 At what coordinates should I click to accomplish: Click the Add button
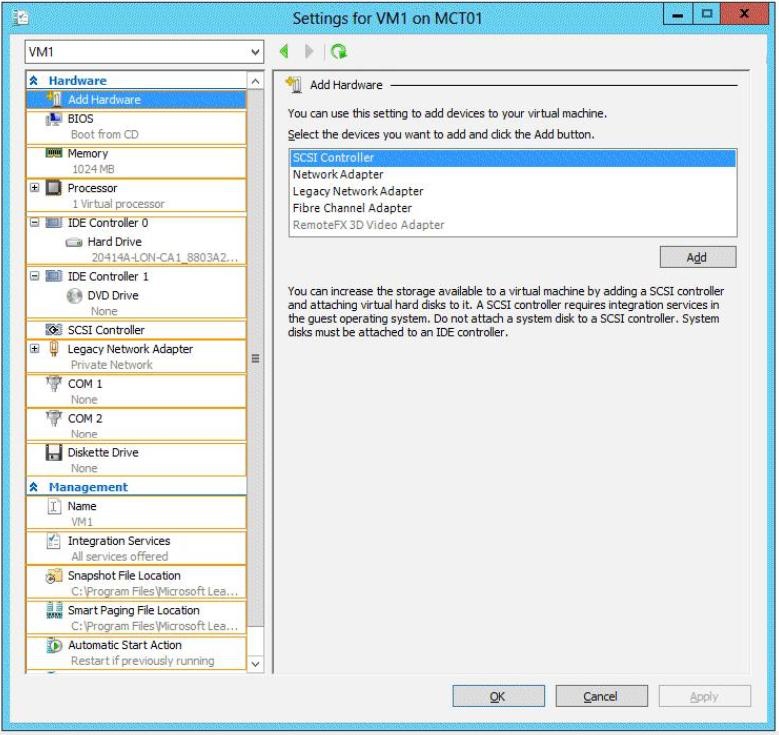[x=698, y=257]
